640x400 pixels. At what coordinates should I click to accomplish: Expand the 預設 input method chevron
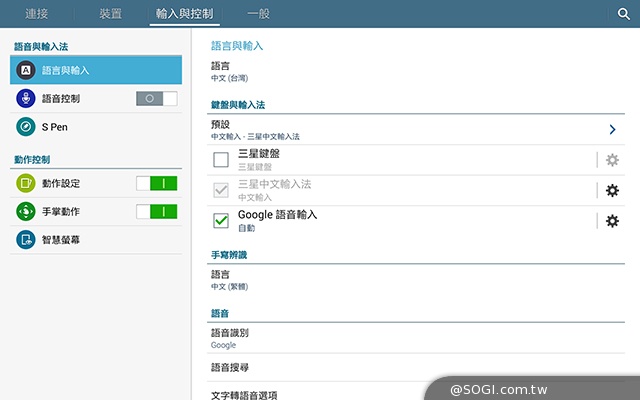click(x=612, y=130)
